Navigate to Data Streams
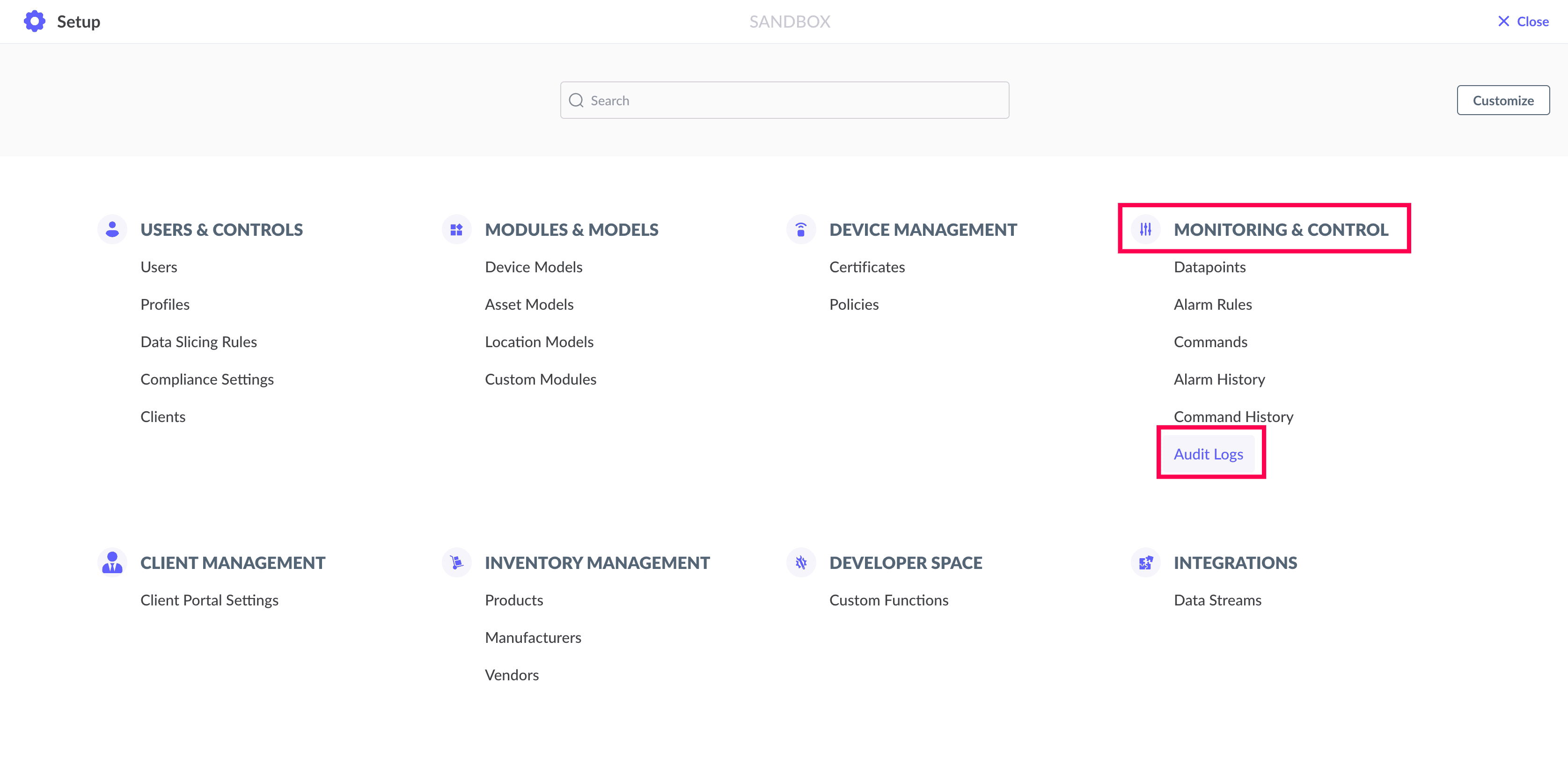This screenshot has height=772, width=1568. pyautogui.click(x=1217, y=600)
